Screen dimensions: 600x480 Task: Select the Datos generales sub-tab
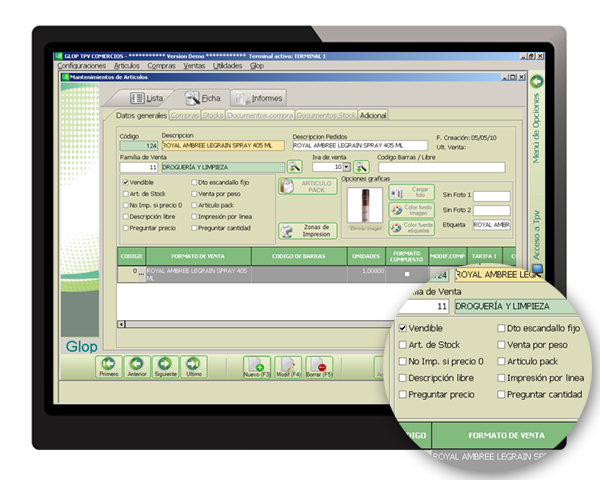141,115
